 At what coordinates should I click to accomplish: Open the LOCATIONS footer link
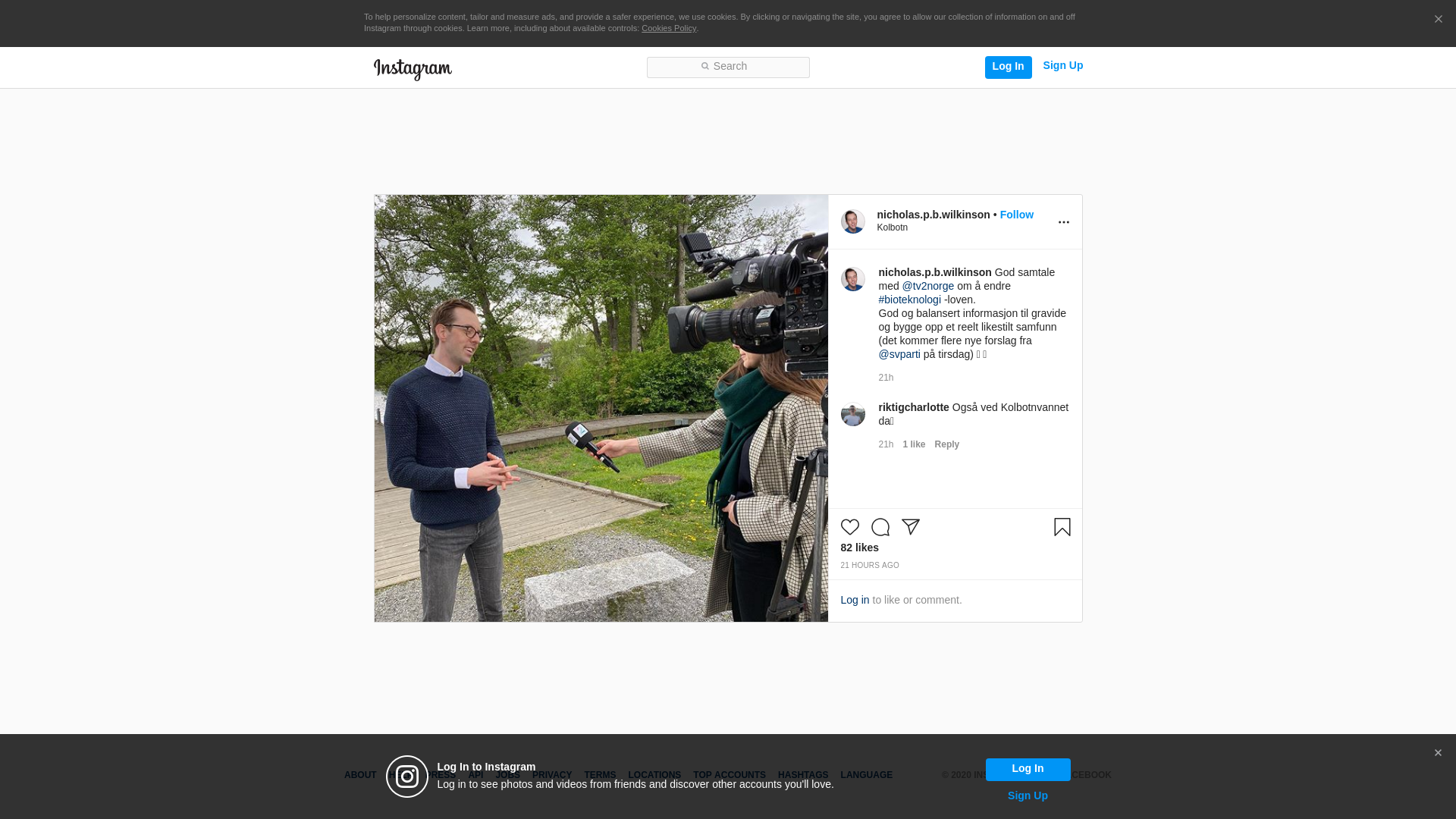(x=654, y=775)
